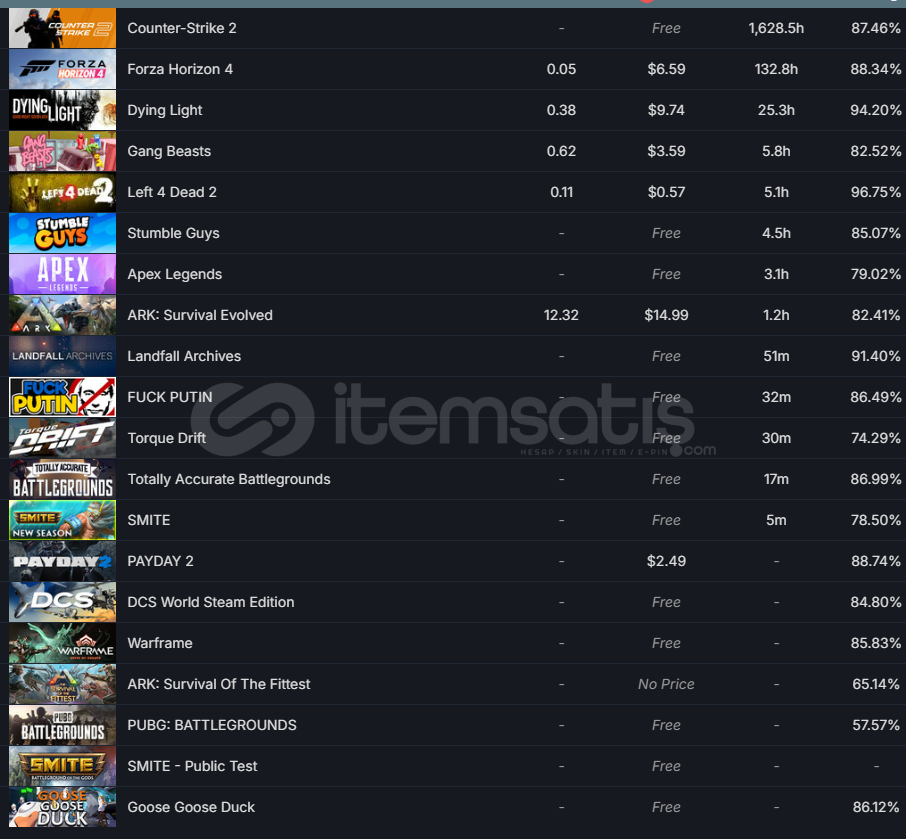Open the Stumble Guys cover thumbnail
The width and height of the screenshot is (906, 839).
[x=62, y=233]
